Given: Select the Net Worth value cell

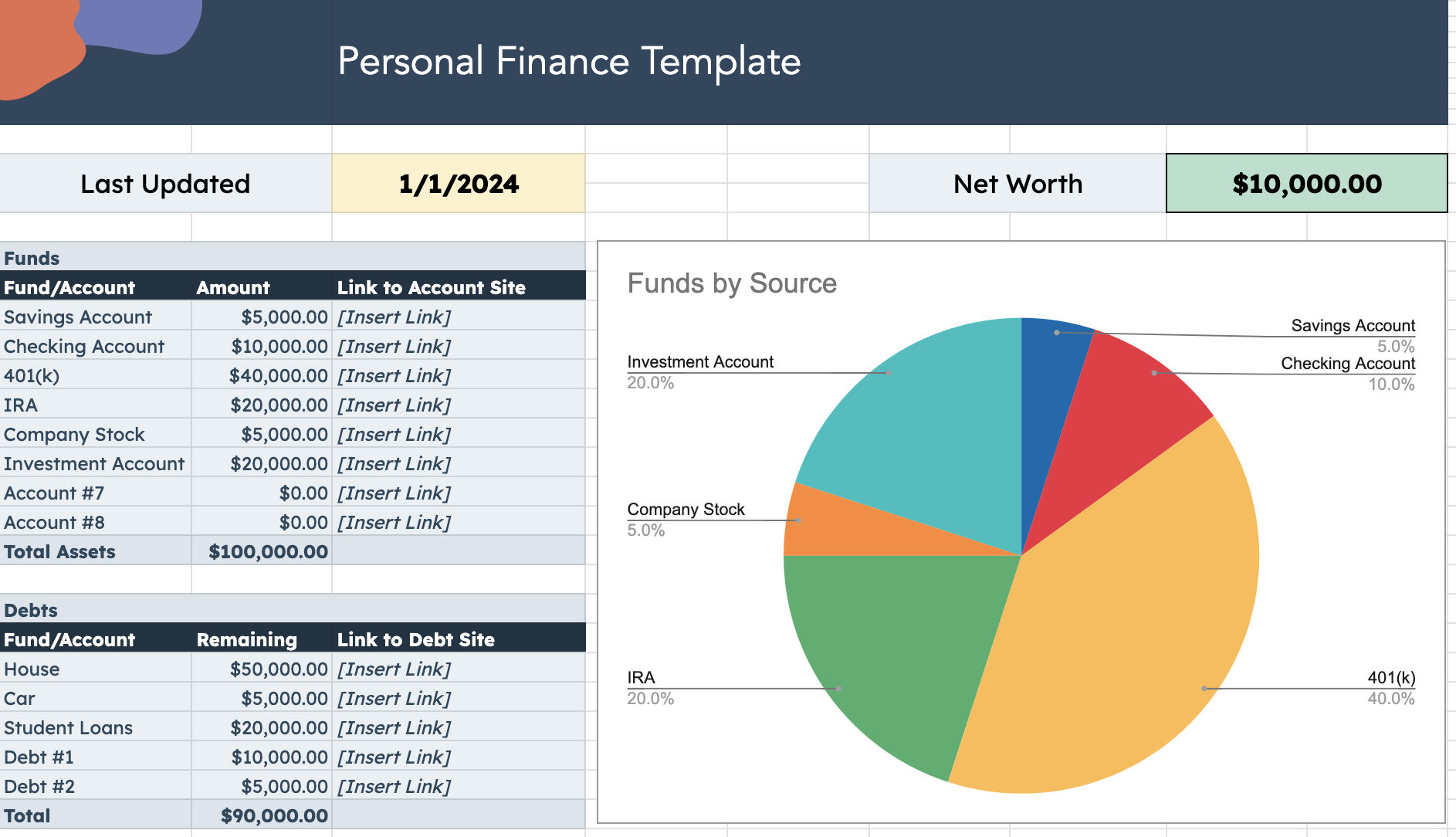Looking at the screenshot, I should click(1306, 184).
